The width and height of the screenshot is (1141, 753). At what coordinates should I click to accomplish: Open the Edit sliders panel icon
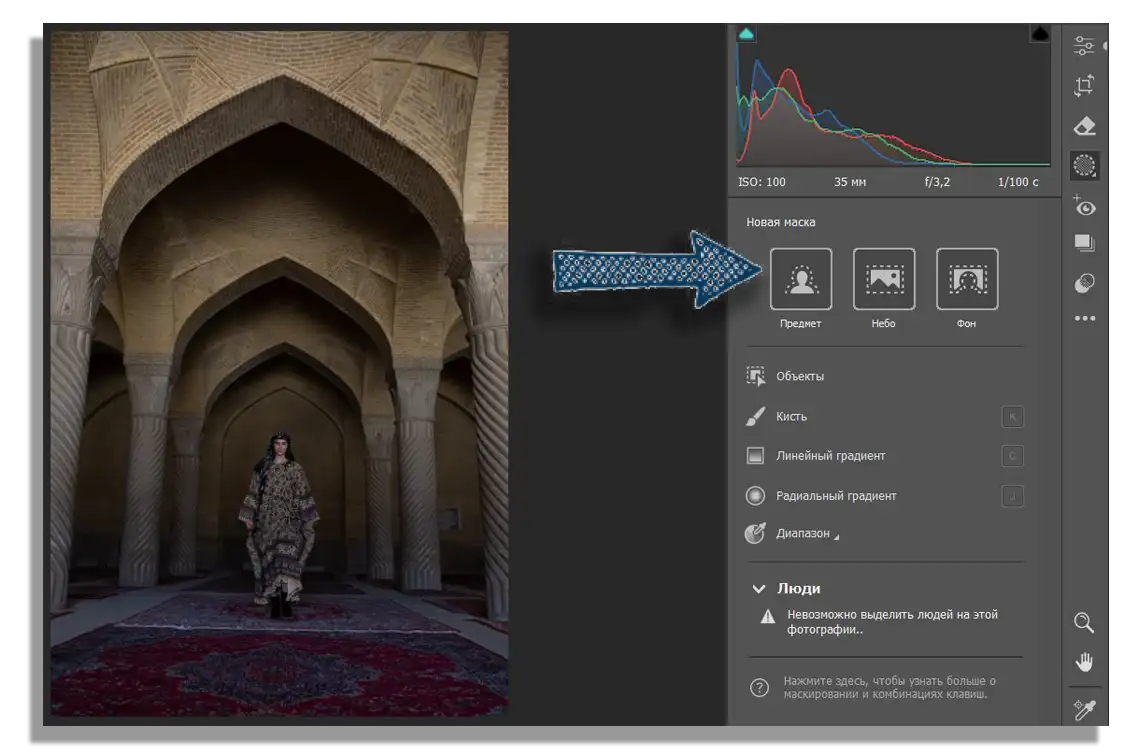pyautogui.click(x=1084, y=46)
